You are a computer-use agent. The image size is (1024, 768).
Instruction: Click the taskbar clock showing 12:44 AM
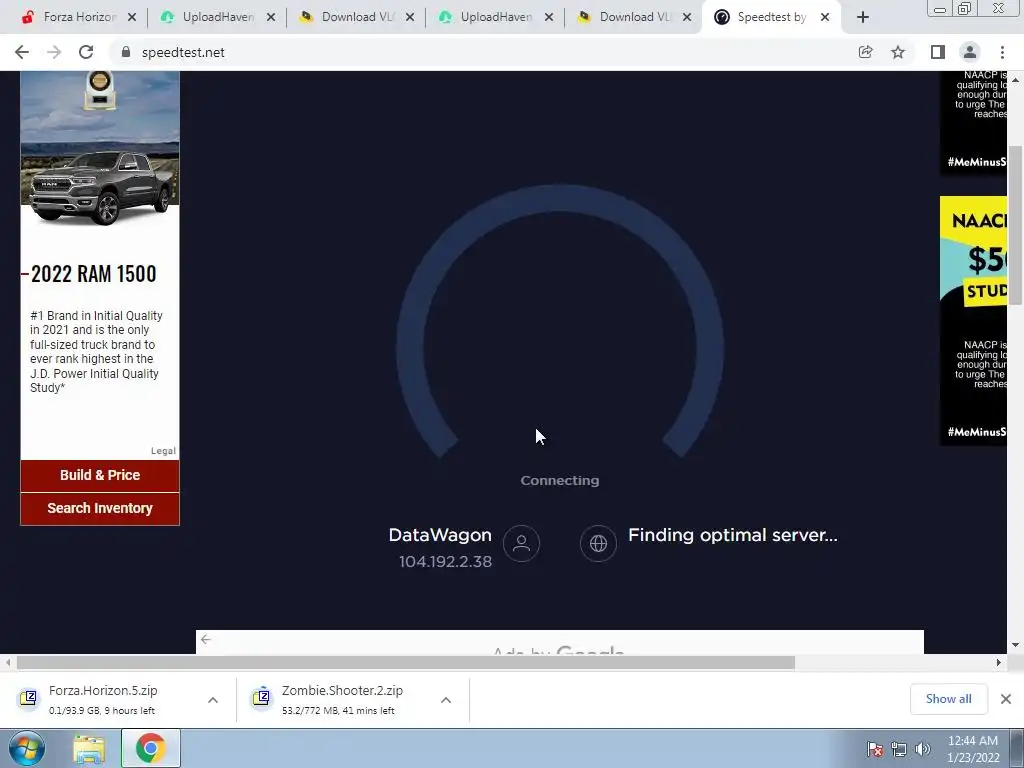click(x=973, y=749)
